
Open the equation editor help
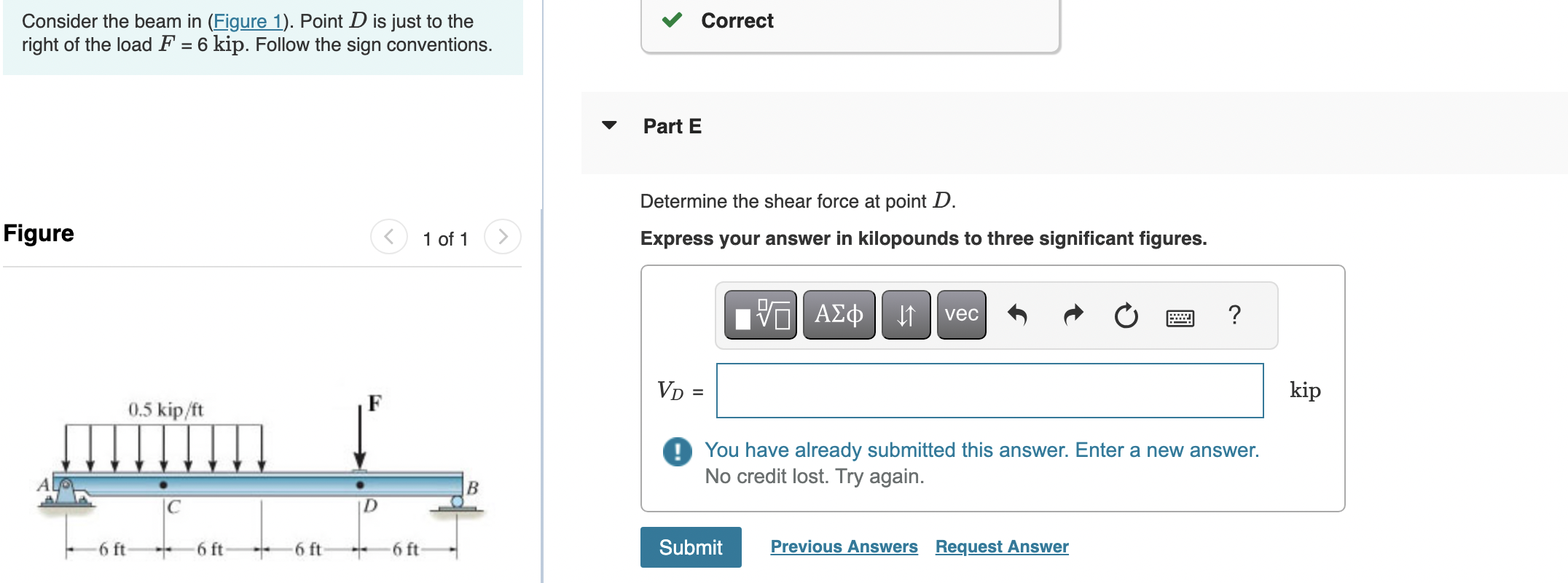pyautogui.click(x=1234, y=314)
